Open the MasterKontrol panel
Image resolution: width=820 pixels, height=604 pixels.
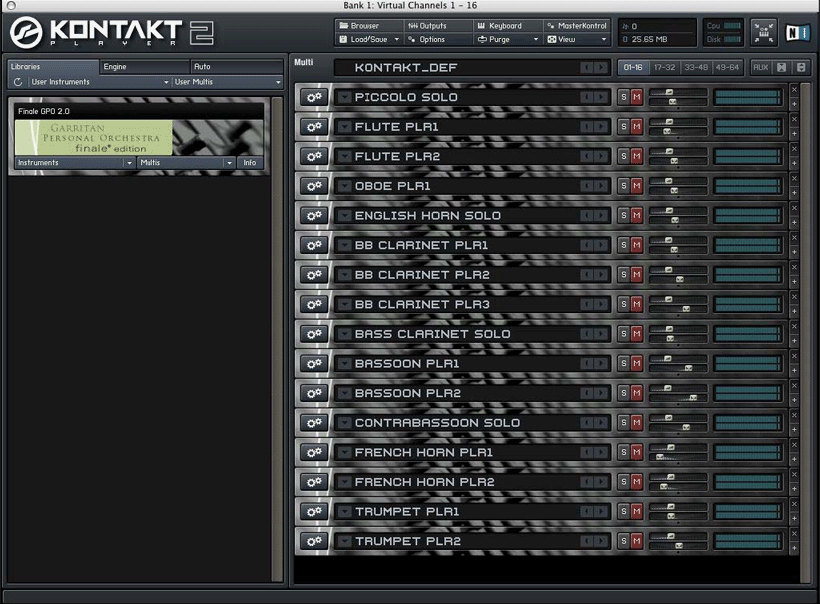577,26
